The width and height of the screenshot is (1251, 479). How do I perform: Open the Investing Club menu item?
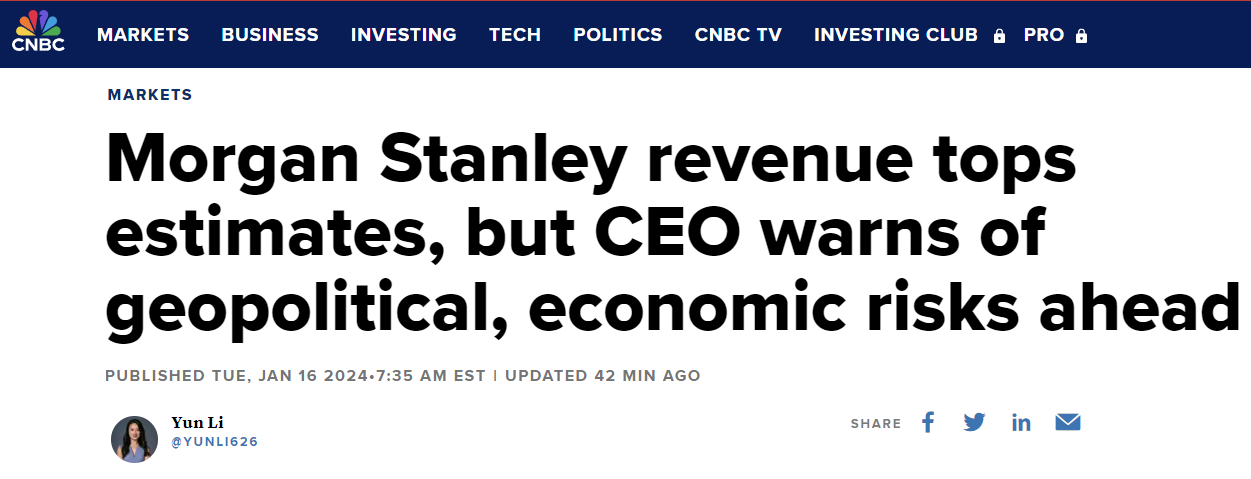point(895,34)
